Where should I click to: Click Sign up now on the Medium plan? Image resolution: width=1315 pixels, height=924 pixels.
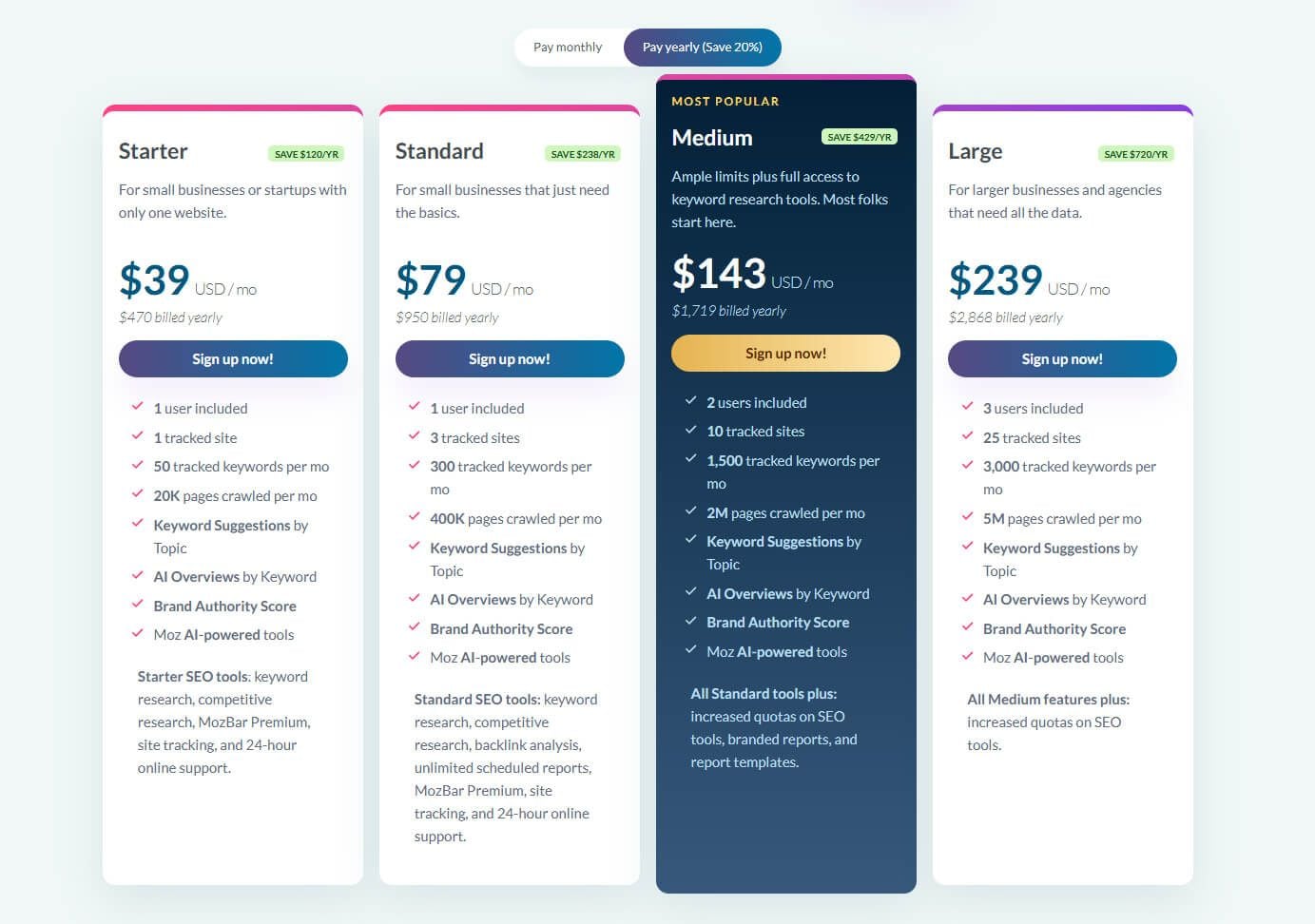pyautogui.click(x=784, y=352)
